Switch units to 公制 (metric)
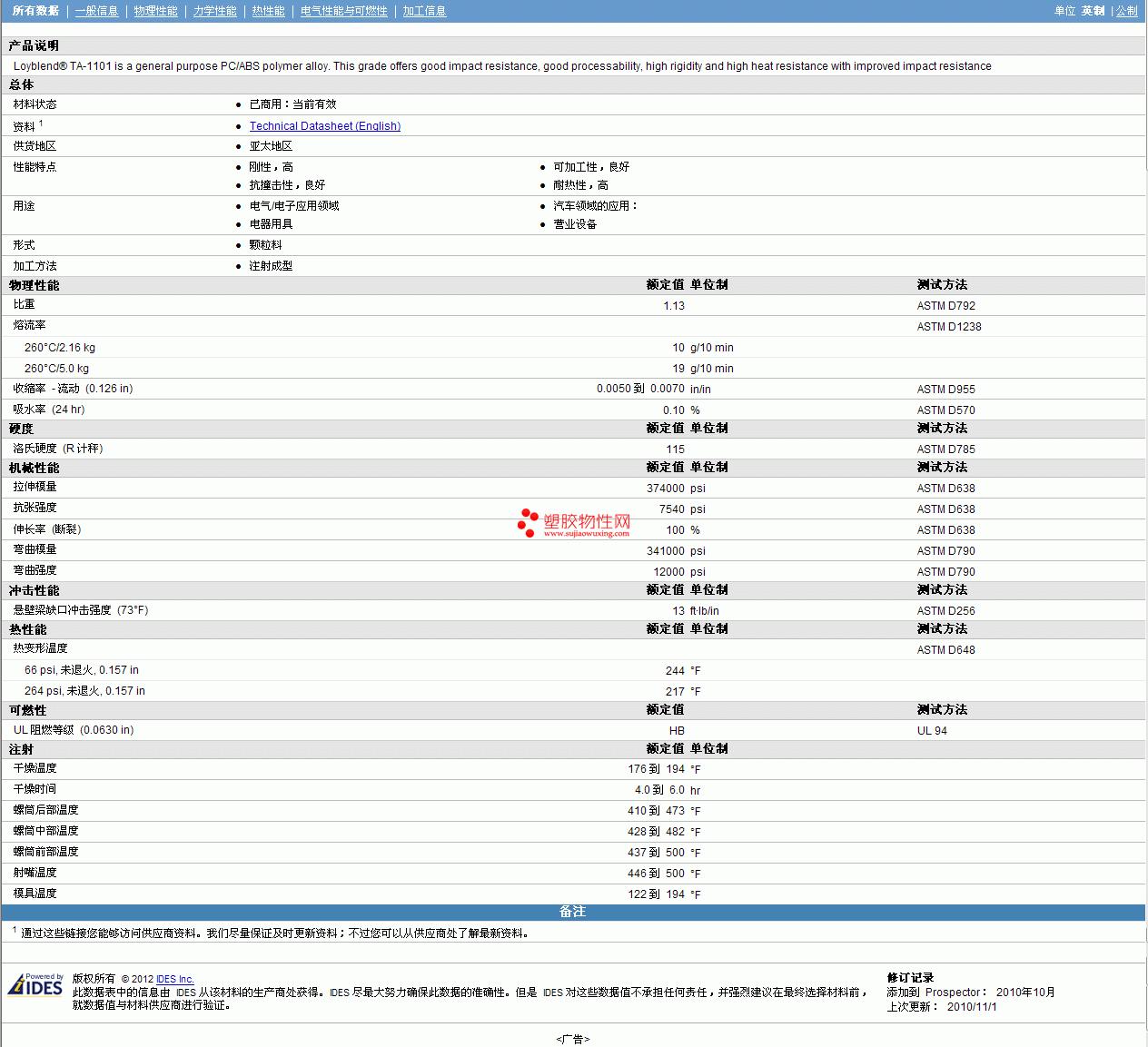Viewport: 1148px width, 1047px height. [1126, 11]
